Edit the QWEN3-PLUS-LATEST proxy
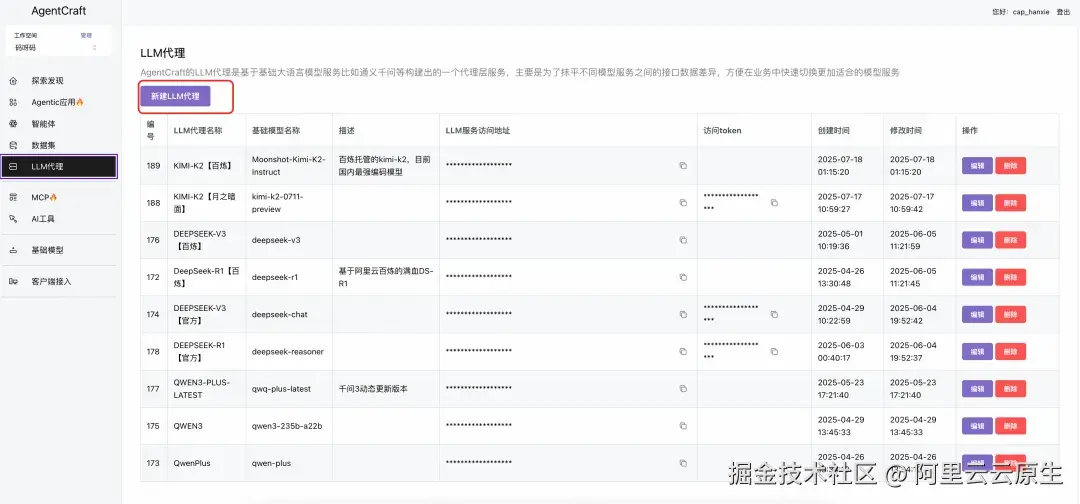This screenshot has height=504, width=1080. point(977,388)
